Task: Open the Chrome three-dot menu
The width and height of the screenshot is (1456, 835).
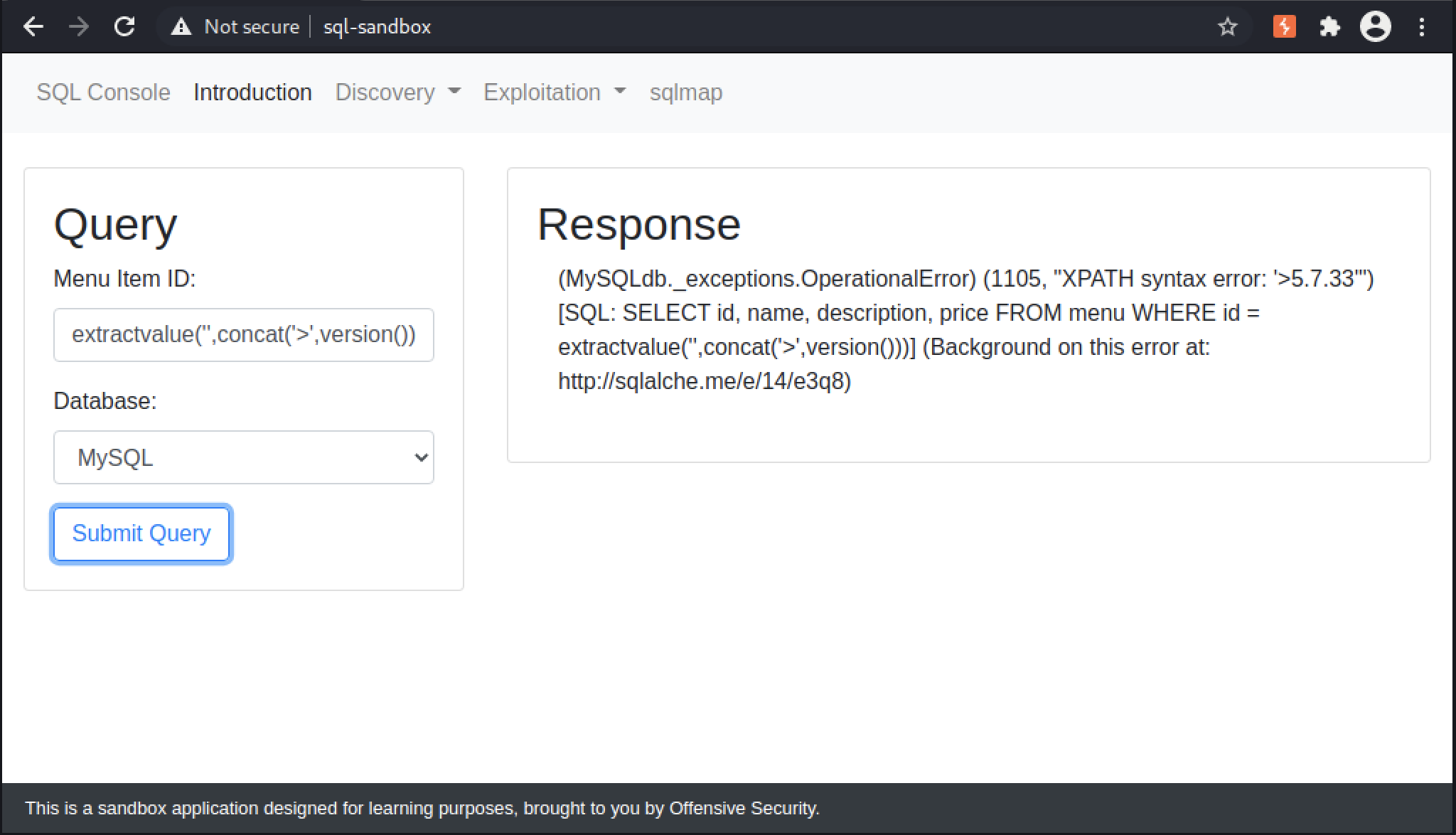Action: click(1422, 27)
